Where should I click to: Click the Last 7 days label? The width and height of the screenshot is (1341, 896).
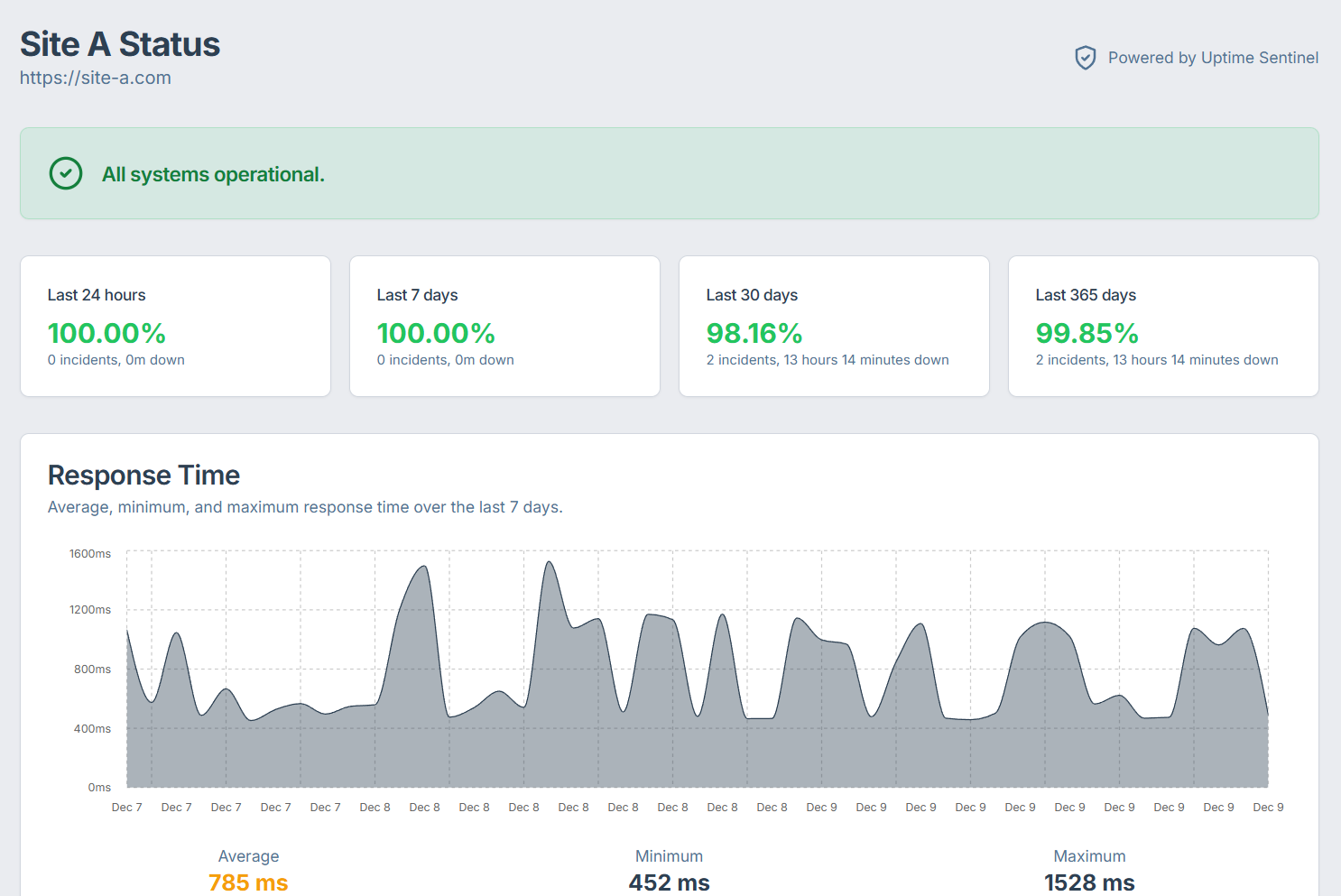click(417, 295)
